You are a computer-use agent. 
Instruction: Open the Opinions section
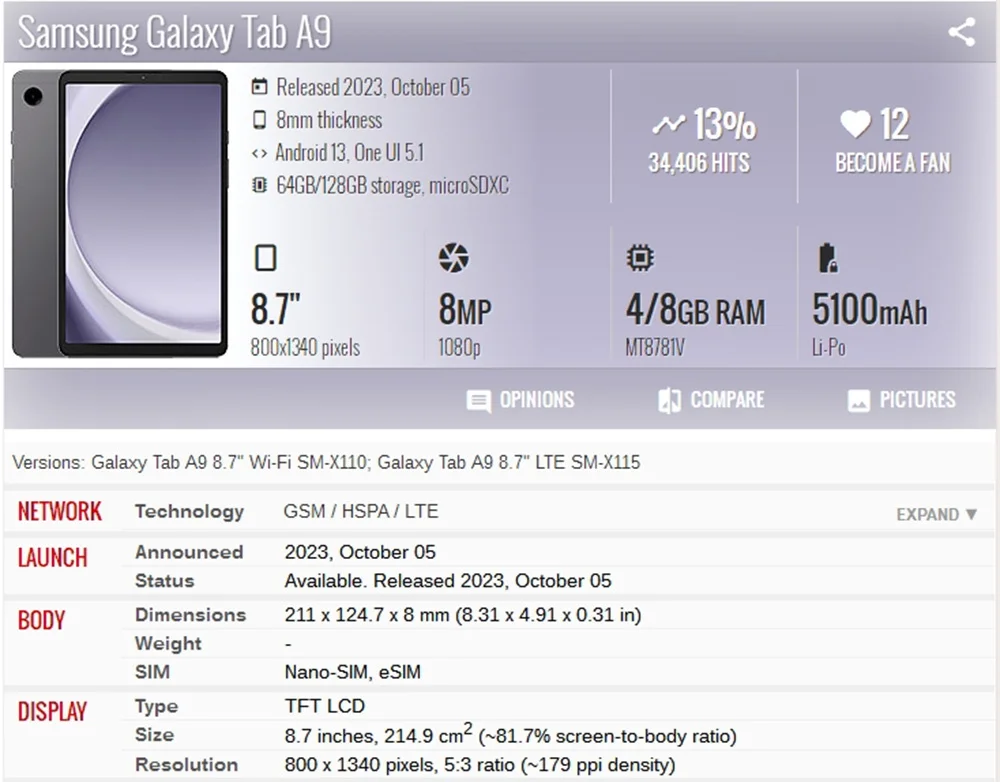click(x=520, y=400)
